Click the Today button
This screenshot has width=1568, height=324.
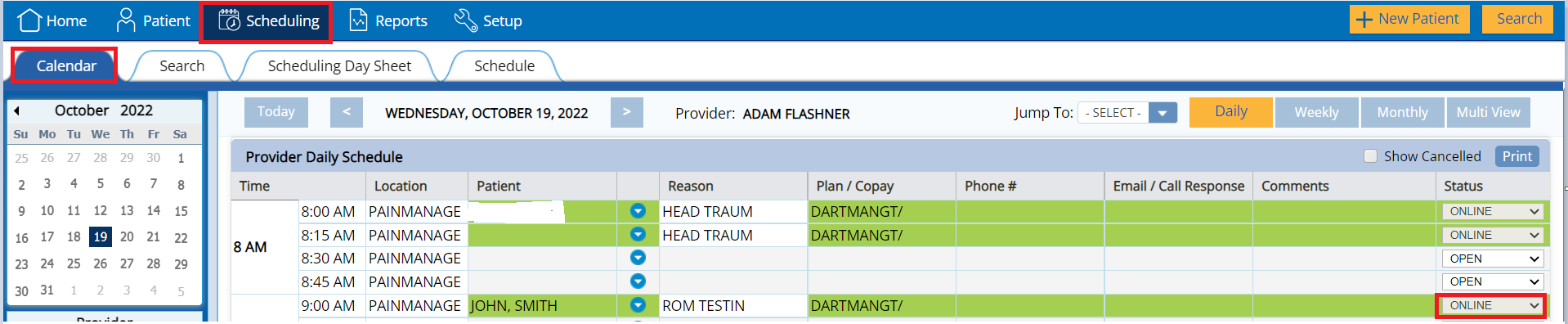click(276, 112)
